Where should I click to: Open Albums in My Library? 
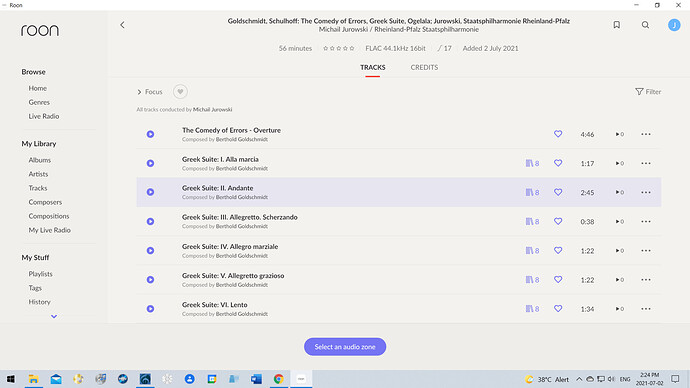coord(40,160)
